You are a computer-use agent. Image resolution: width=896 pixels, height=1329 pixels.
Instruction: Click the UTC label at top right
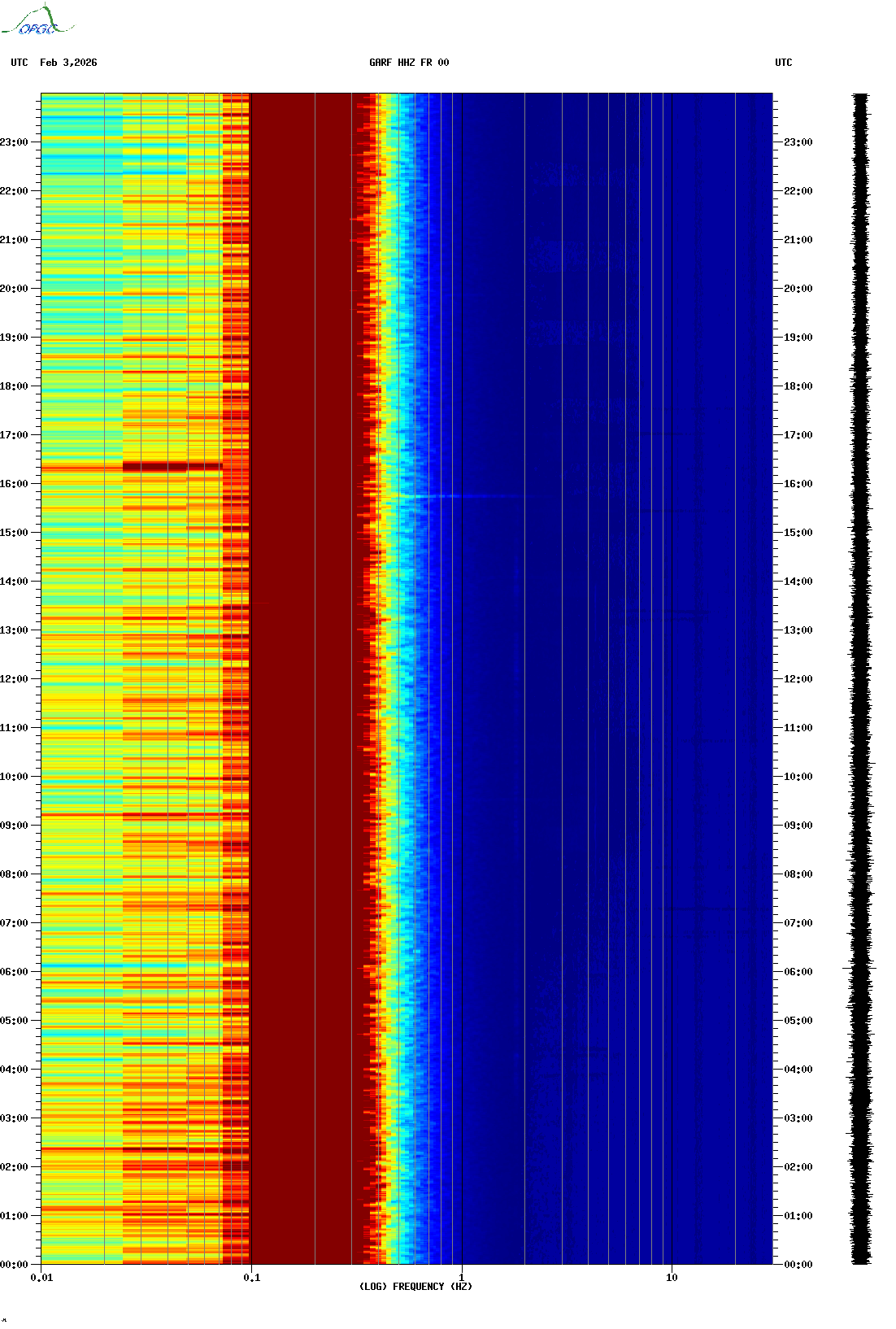[x=783, y=63]
